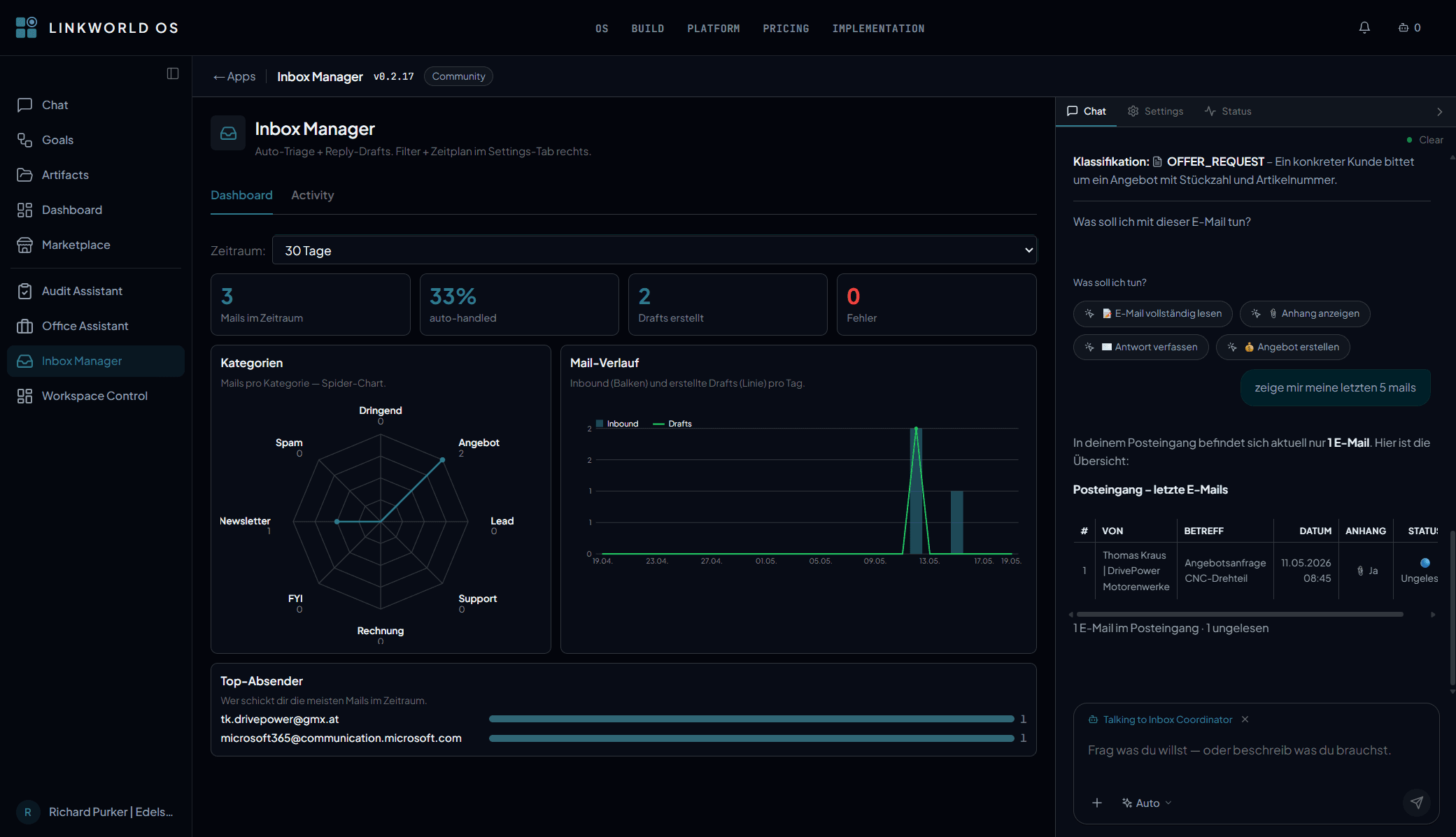Viewport: 1456px width, 837px height.
Task: Select the Chat tab in right panel
Action: (1086, 111)
